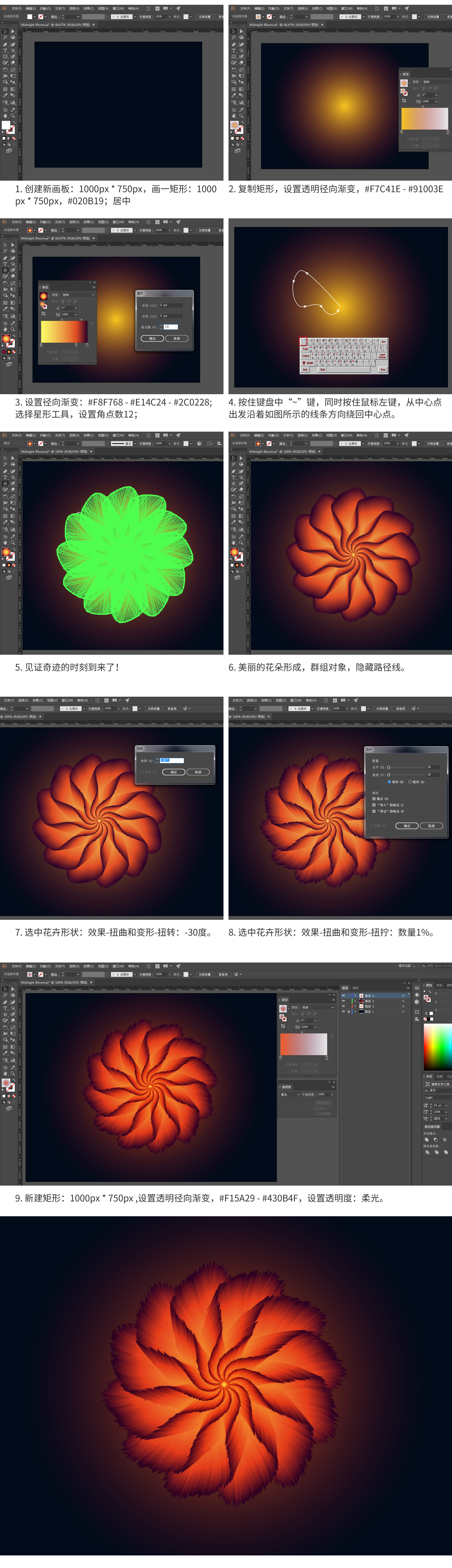Open the 效果(C) menu in step 3 screenshot
Screen dimensions: 452x1568
click(89, 222)
